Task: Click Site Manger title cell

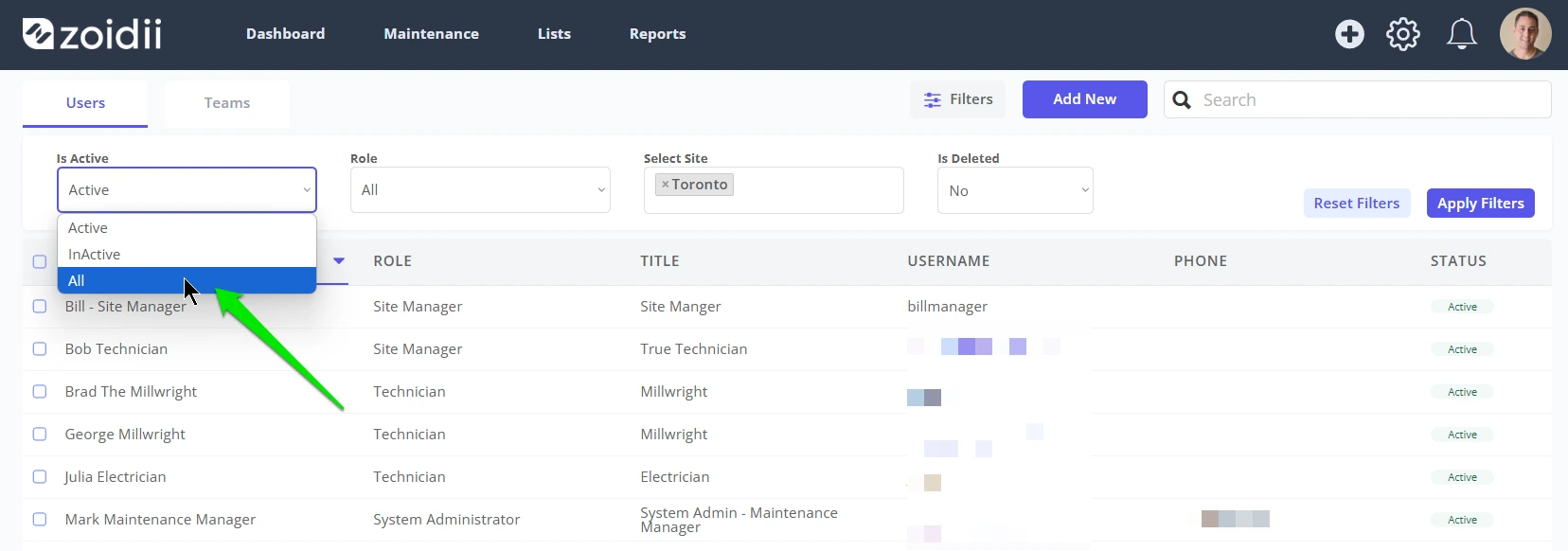Action: click(680, 306)
